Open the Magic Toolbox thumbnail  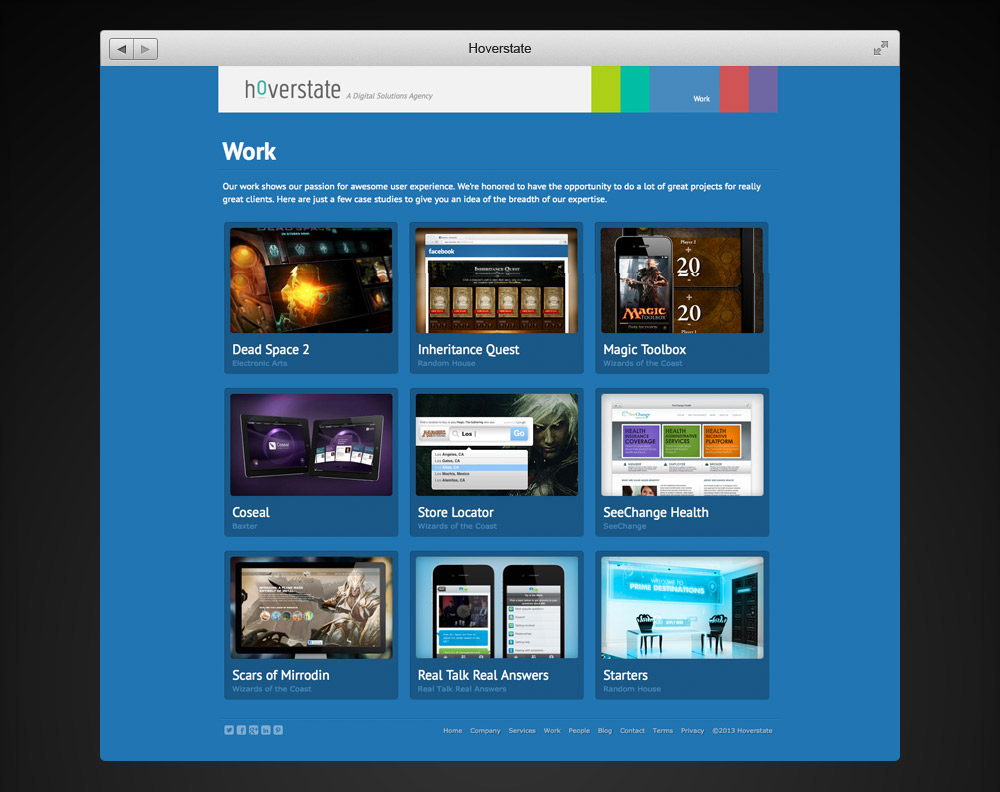(682, 281)
